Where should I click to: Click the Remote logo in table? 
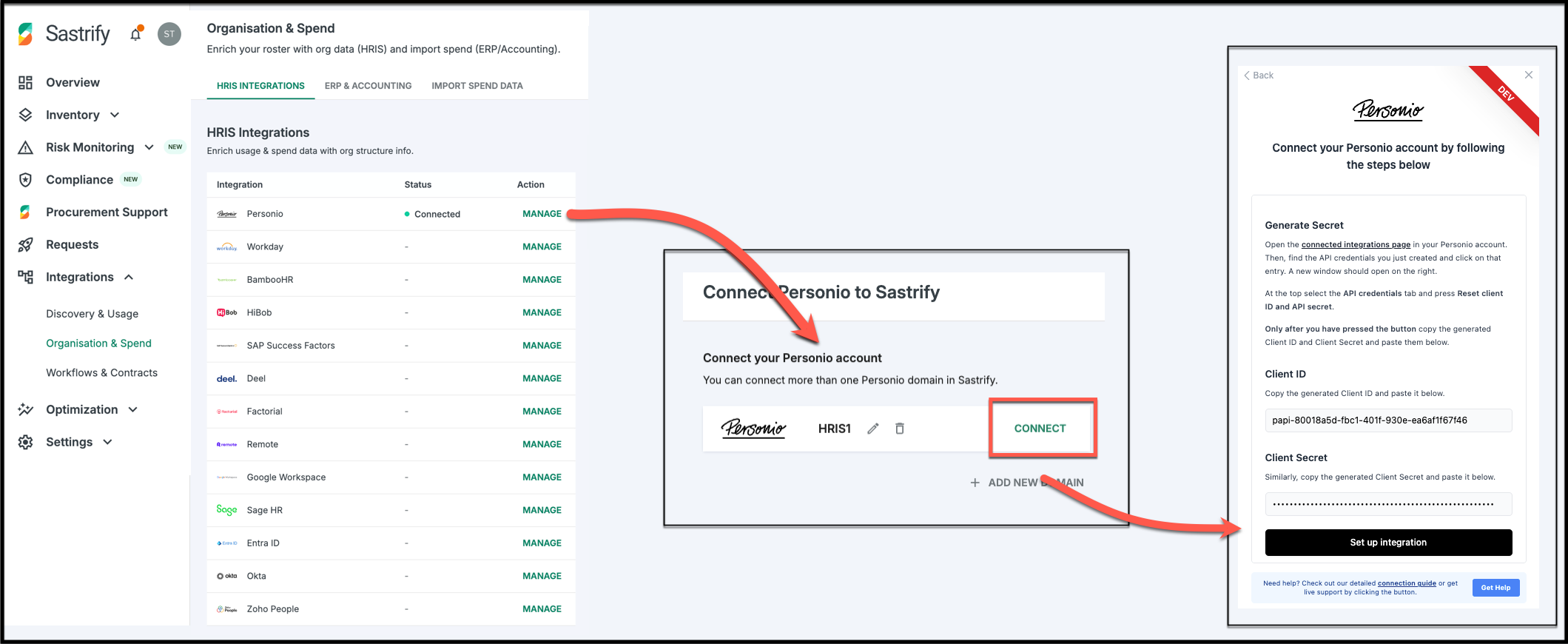pos(226,444)
